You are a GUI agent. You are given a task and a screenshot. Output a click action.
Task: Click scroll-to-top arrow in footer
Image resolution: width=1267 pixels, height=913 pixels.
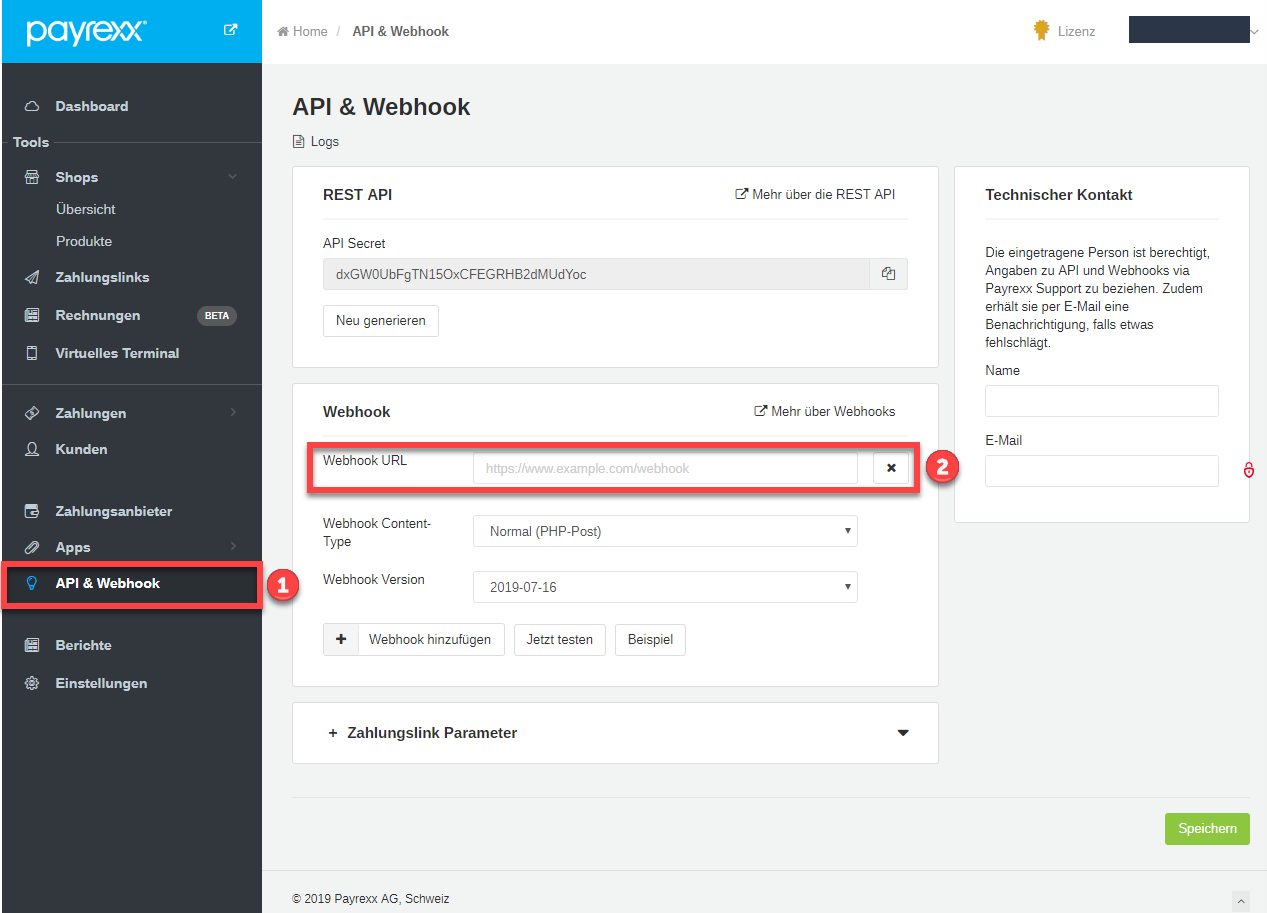pos(1241,900)
